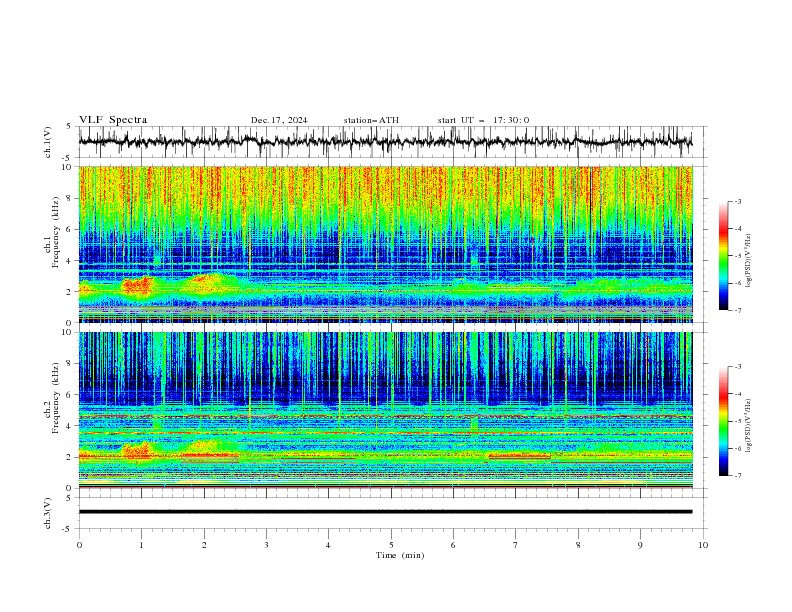Click the "station=ATH" label

pyautogui.click(x=371, y=120)
